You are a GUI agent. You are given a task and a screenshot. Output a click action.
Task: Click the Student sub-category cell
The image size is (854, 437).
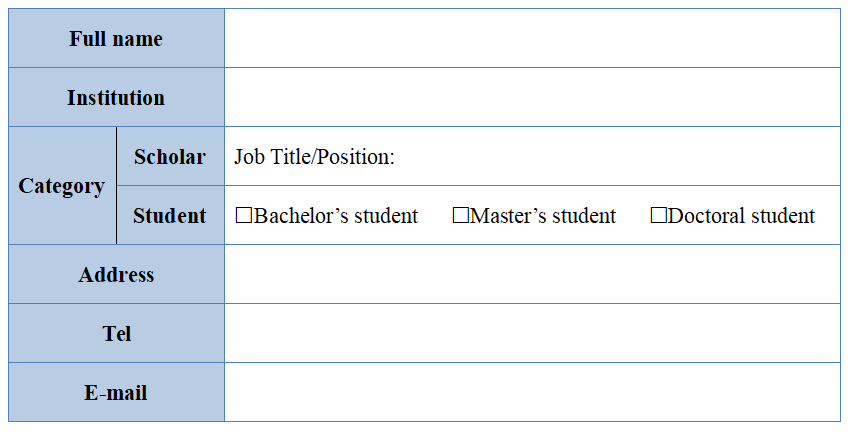[170, 216]
